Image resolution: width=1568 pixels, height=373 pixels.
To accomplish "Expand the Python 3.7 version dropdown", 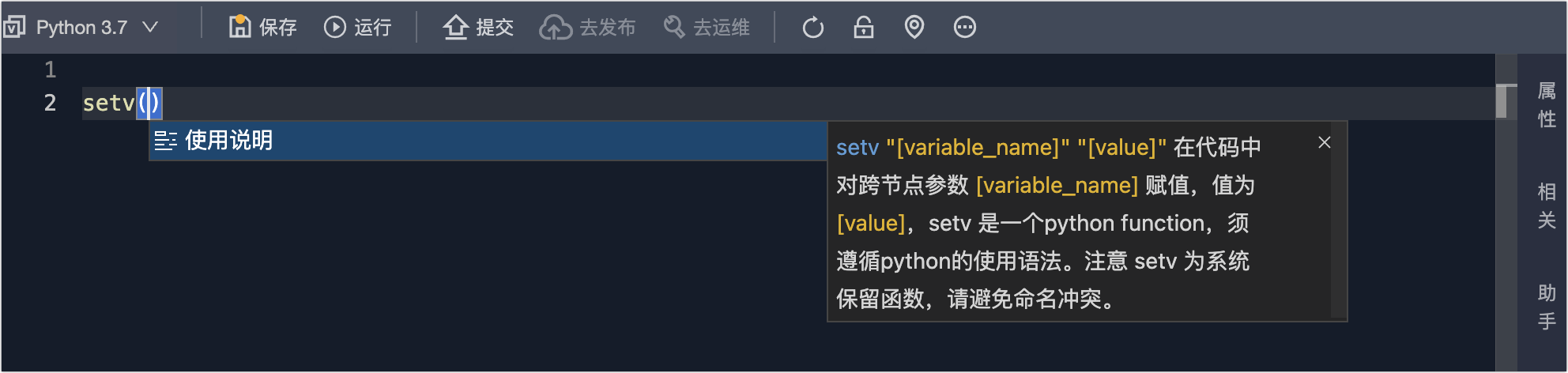I will pyautogui.click(x=149, y=28).
